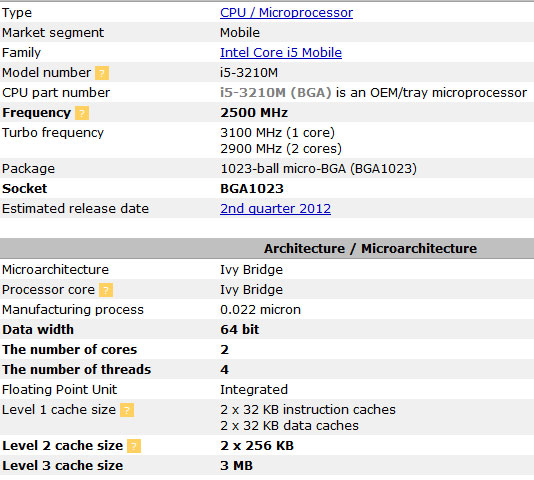The image size is (534, 480).
Task: Select the 2500 MHz frequency value
Action: (254, 113)
